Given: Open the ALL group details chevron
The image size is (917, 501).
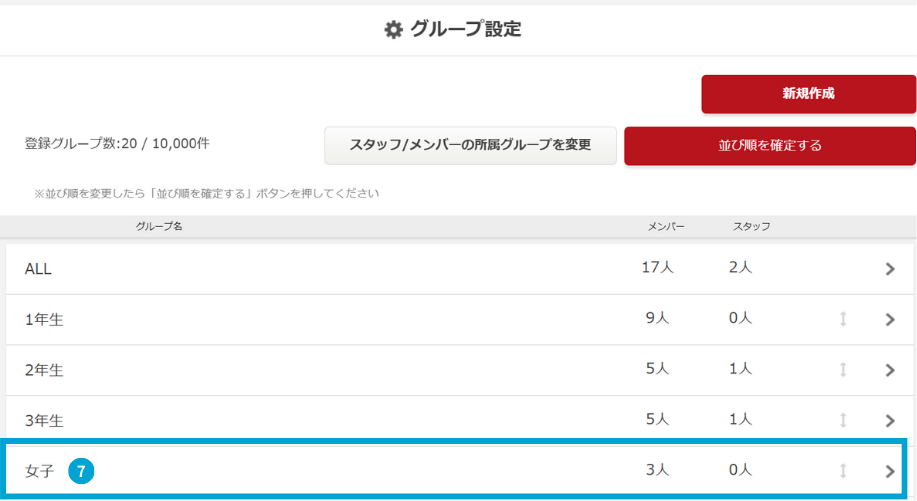Looking at the screenshot, I should [x=890, y=269].
